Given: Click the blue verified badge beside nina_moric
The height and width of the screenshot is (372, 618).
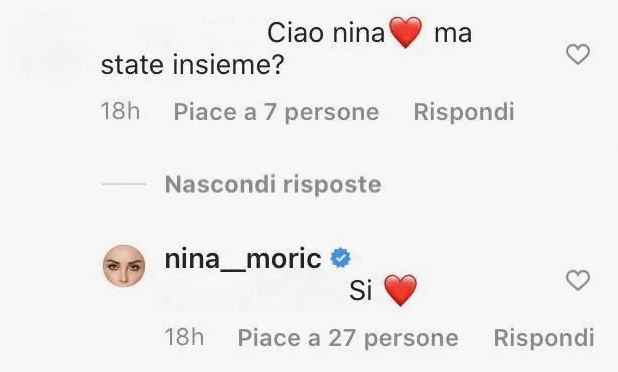Looking at the screenshot, I should (341, 259).
